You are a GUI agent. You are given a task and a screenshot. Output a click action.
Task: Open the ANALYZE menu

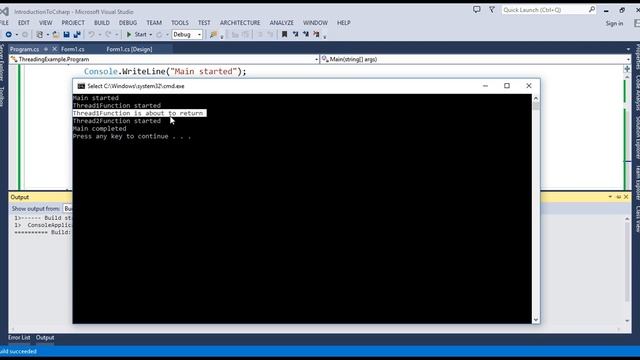282,23
